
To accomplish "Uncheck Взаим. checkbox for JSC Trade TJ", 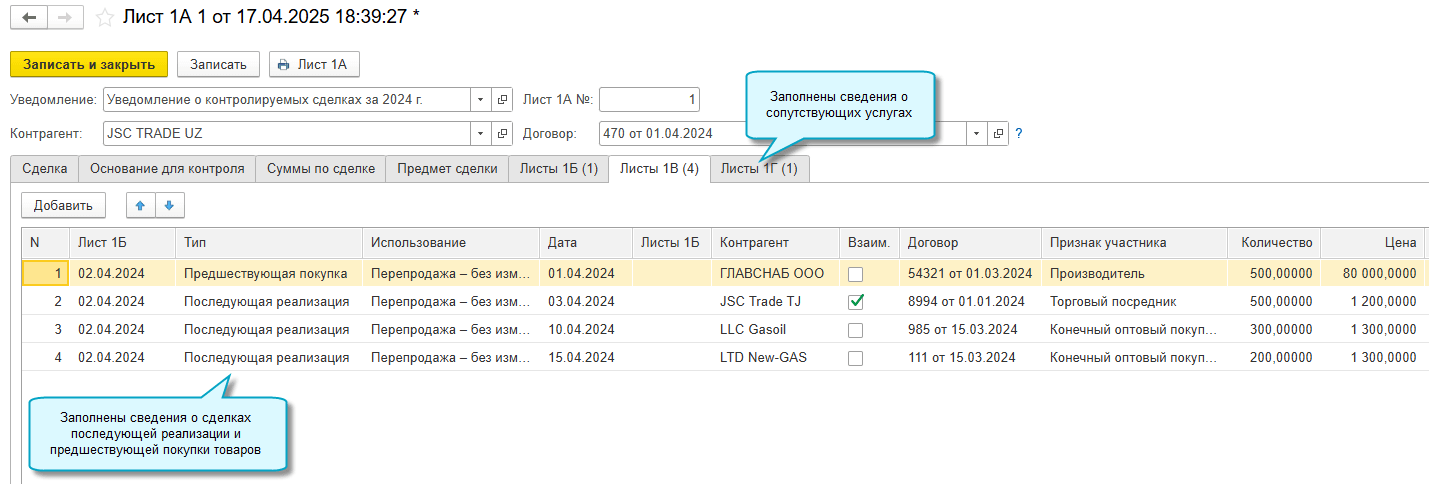I will coord(855,301).
